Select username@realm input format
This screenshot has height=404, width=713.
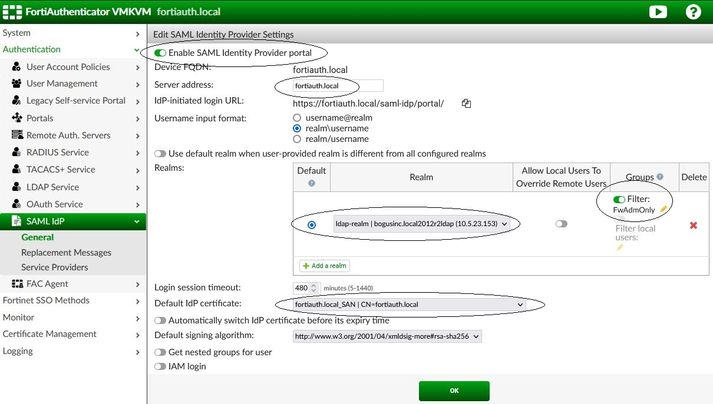point(297,117)
